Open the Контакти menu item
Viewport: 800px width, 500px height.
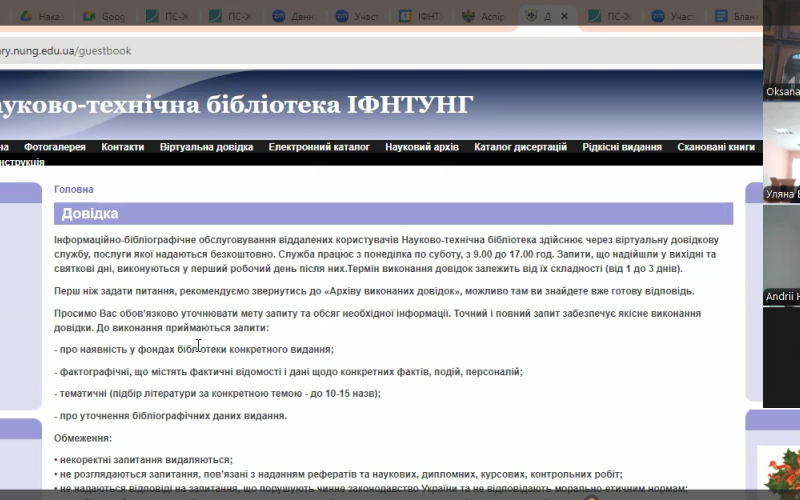(122, 147)
